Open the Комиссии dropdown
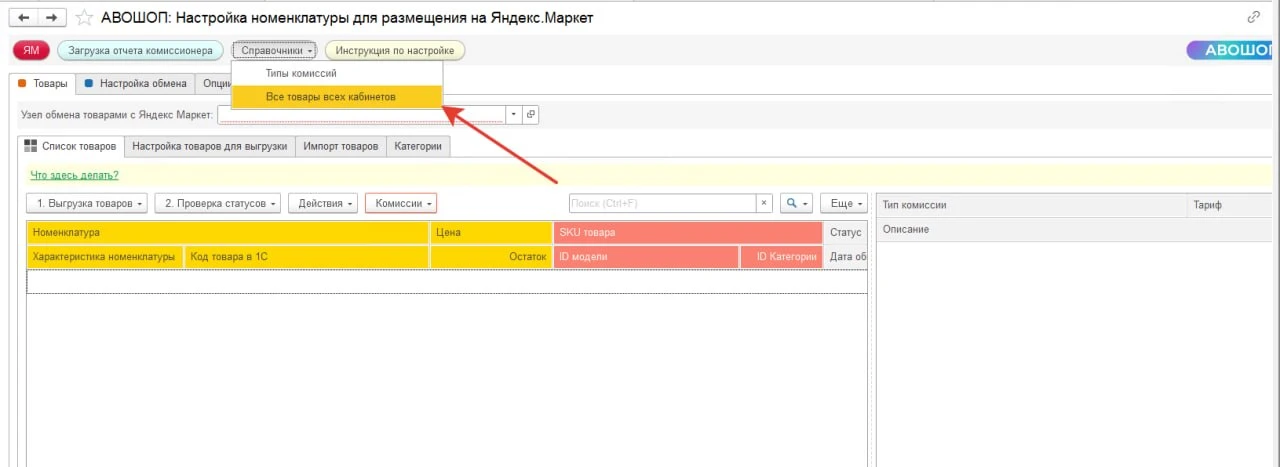This screenshot has width=1280, height=467. click(x=401, y=203)
